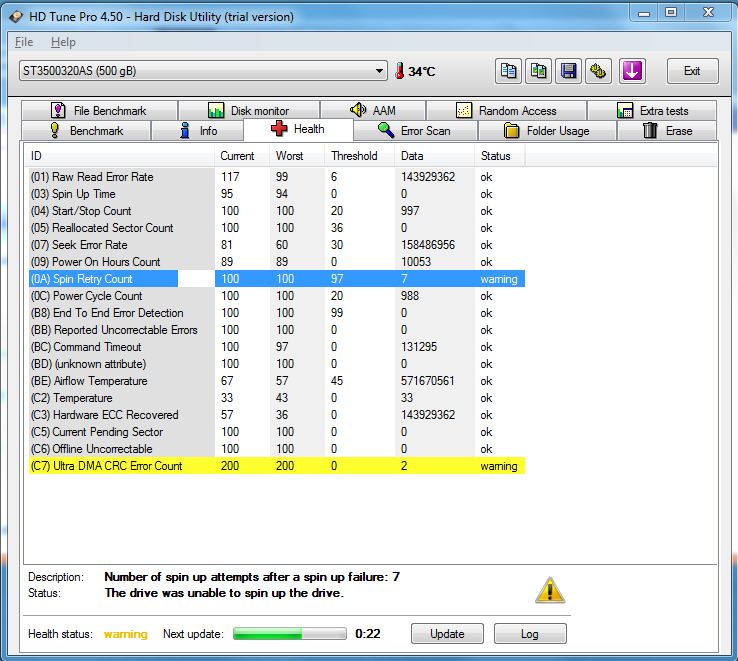Select the Offline Uncorrectable row

[277, 449]
